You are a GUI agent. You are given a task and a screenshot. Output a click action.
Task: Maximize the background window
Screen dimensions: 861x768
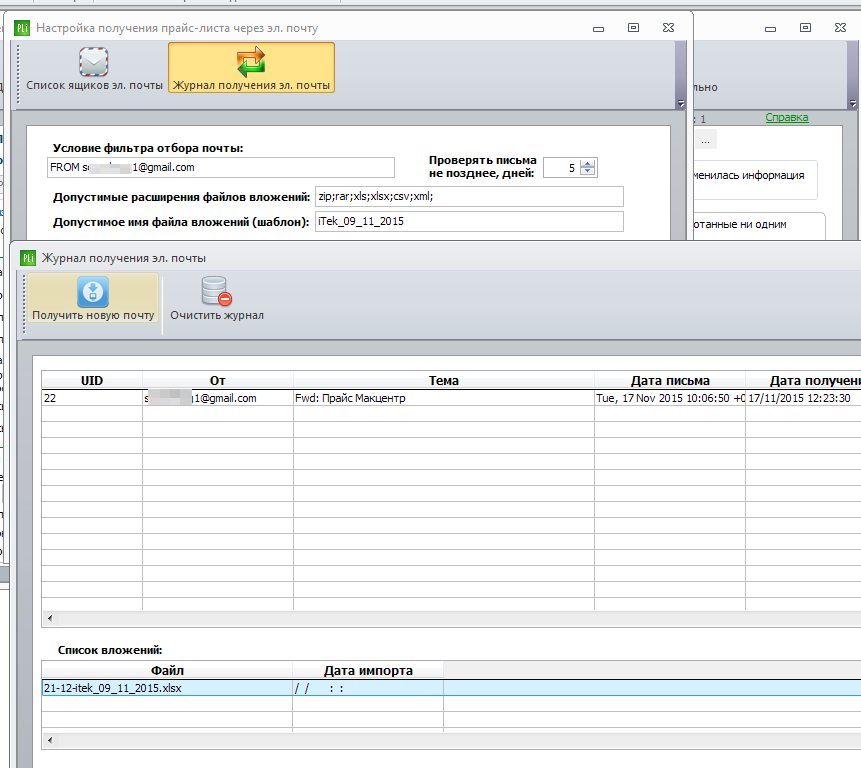point(805,27)
